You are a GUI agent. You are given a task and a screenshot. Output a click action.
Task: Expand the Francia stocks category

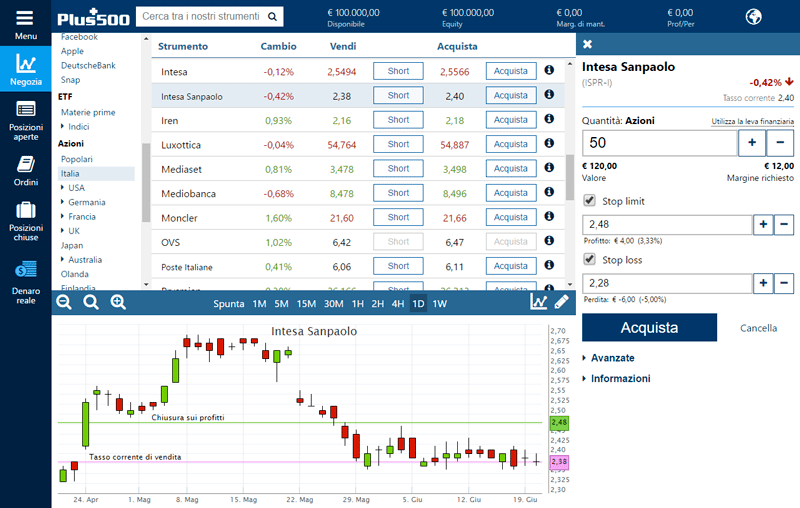[78, 216]
